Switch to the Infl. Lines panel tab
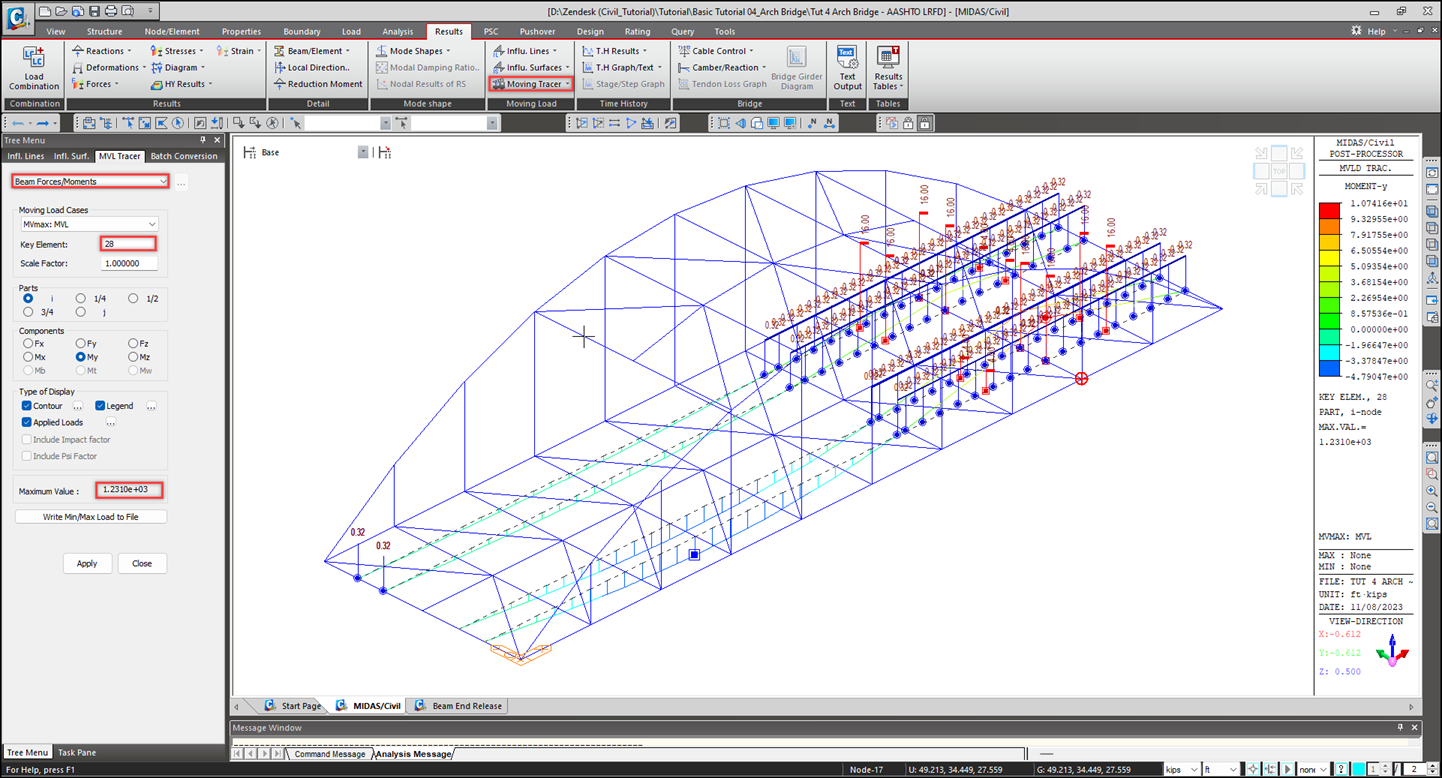 26,156
